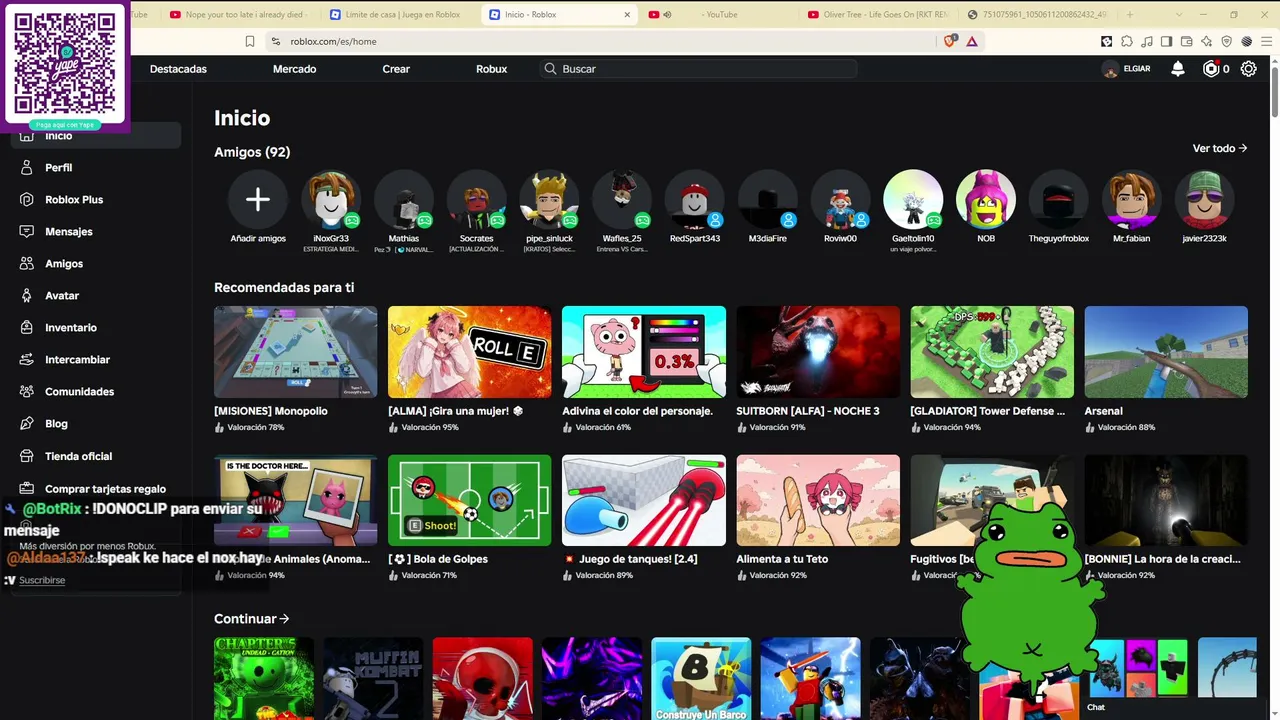Viewport: 1280px width, 720px height.
Task: Click Ver todo friends link
Action: tap(1220, 148)
